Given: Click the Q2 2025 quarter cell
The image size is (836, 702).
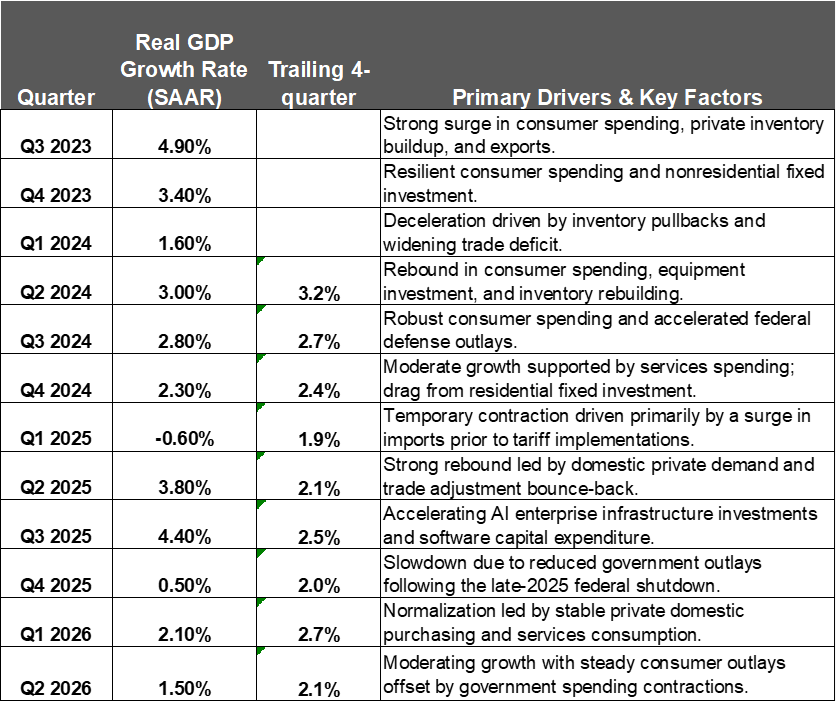Looking at the screenshot, I should click(x=57, y=476).
